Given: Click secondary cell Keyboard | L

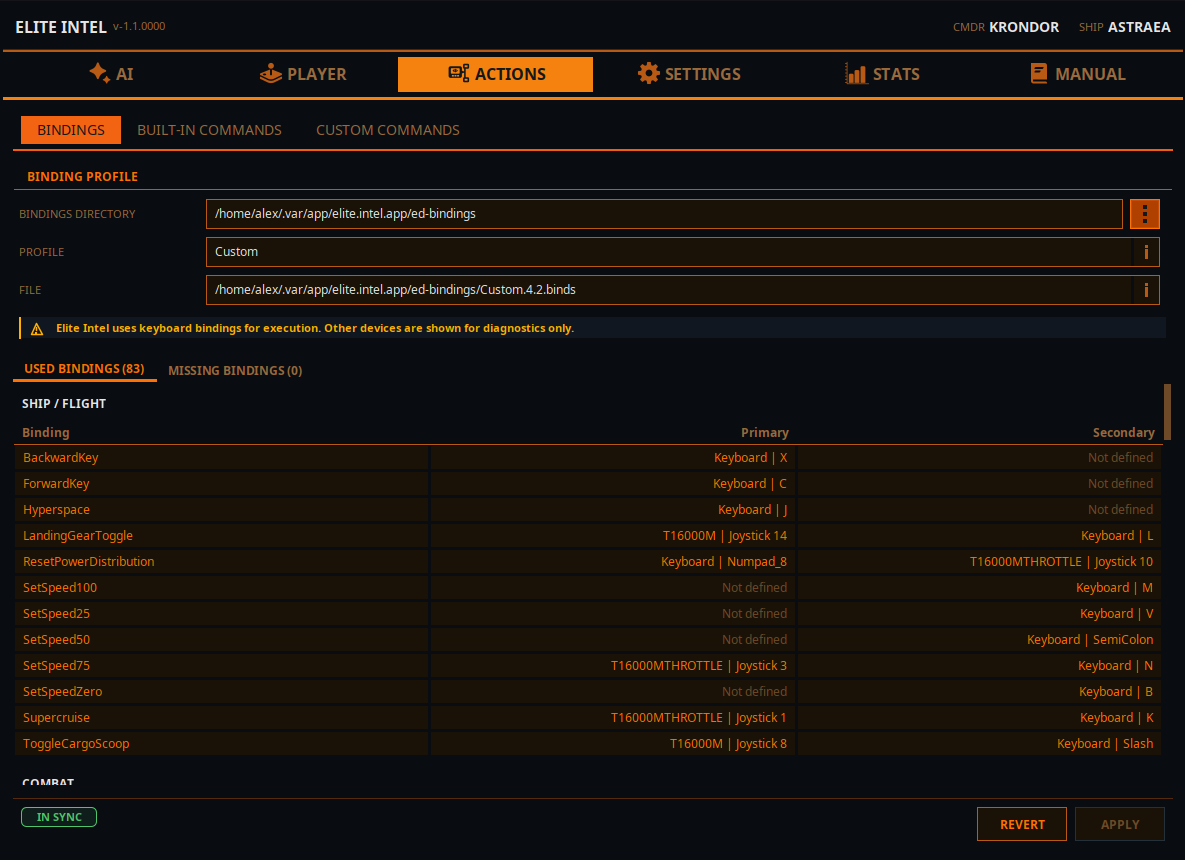Looking at the screenshot, I should click(x=979, y=536).
